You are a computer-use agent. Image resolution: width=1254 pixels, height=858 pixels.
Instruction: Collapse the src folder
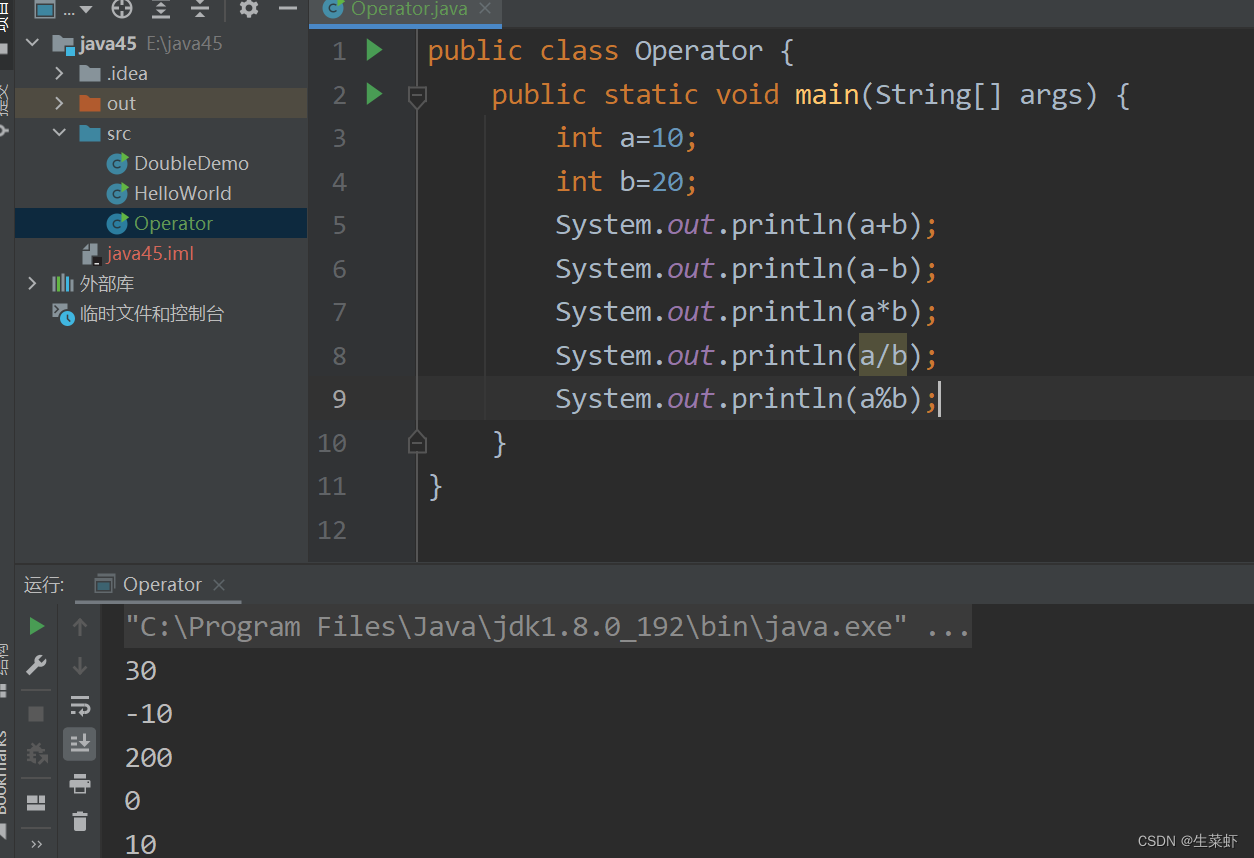coord(59,133)
